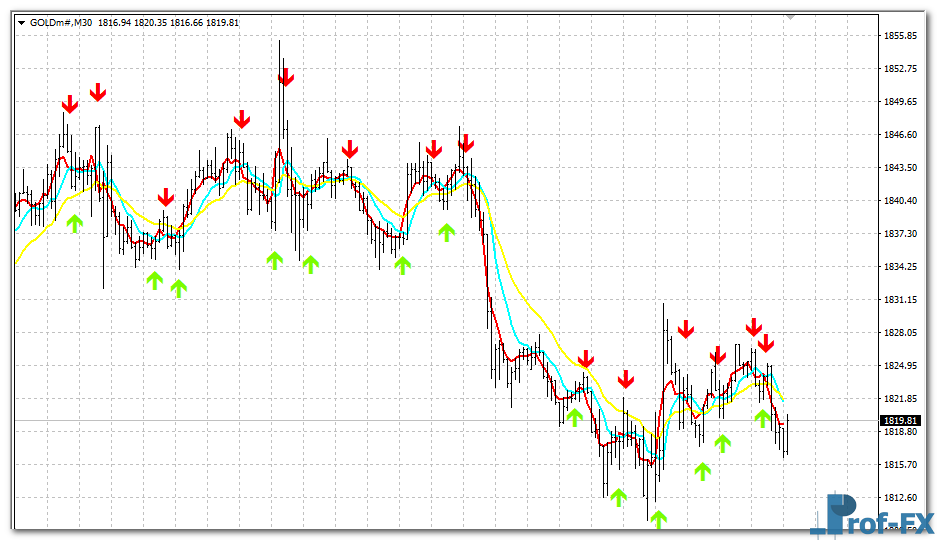Screen dimensions: 937x540
Task: Click the rightmost red down arrow signal
Action: [766, 343]
